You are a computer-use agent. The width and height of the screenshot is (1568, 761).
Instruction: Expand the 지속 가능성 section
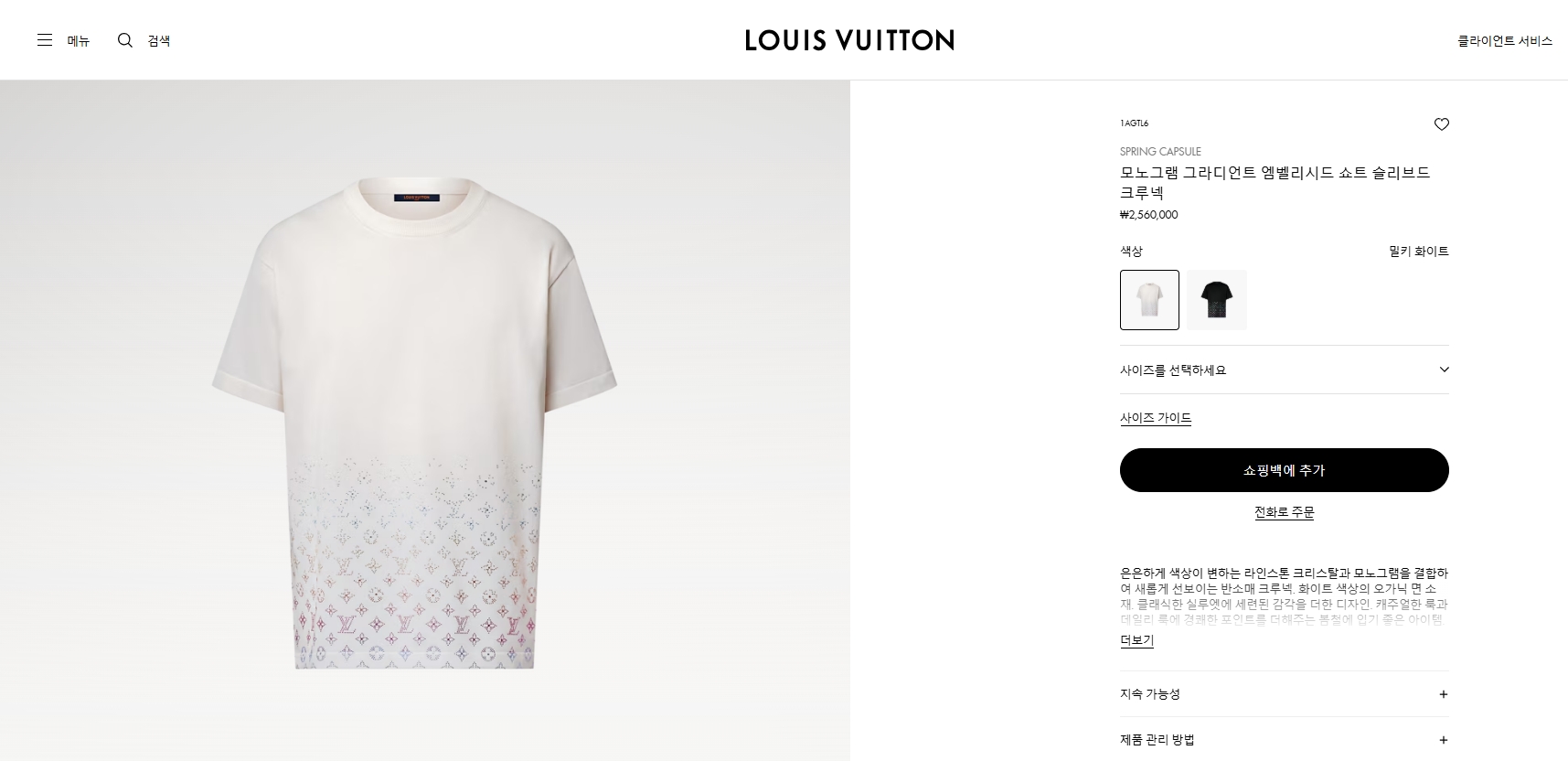(x=1285, y=694)
